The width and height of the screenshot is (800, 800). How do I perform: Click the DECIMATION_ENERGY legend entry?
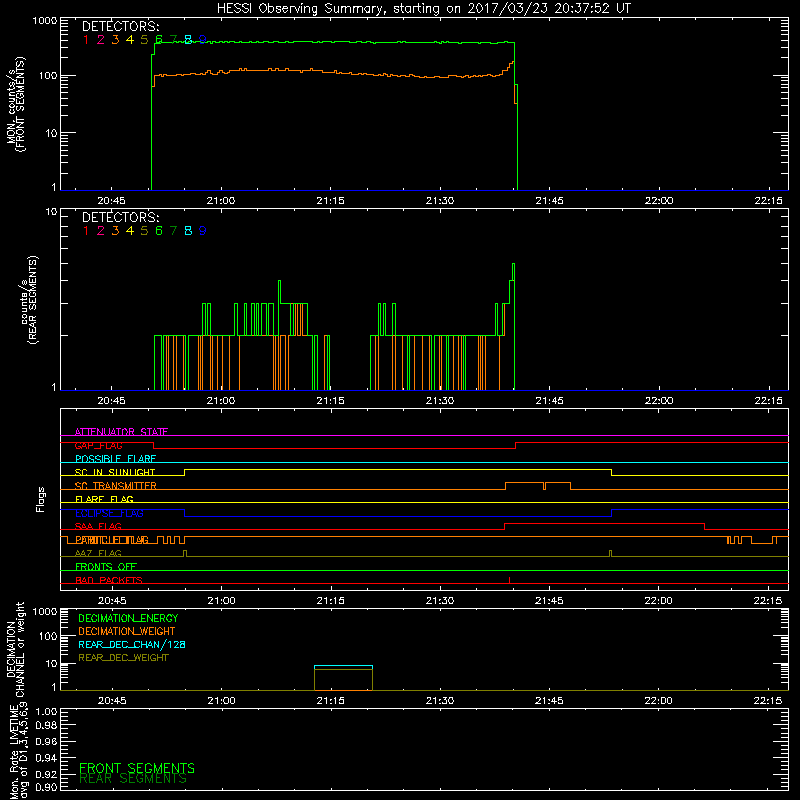pyautogui.click(x=128, y=618)
